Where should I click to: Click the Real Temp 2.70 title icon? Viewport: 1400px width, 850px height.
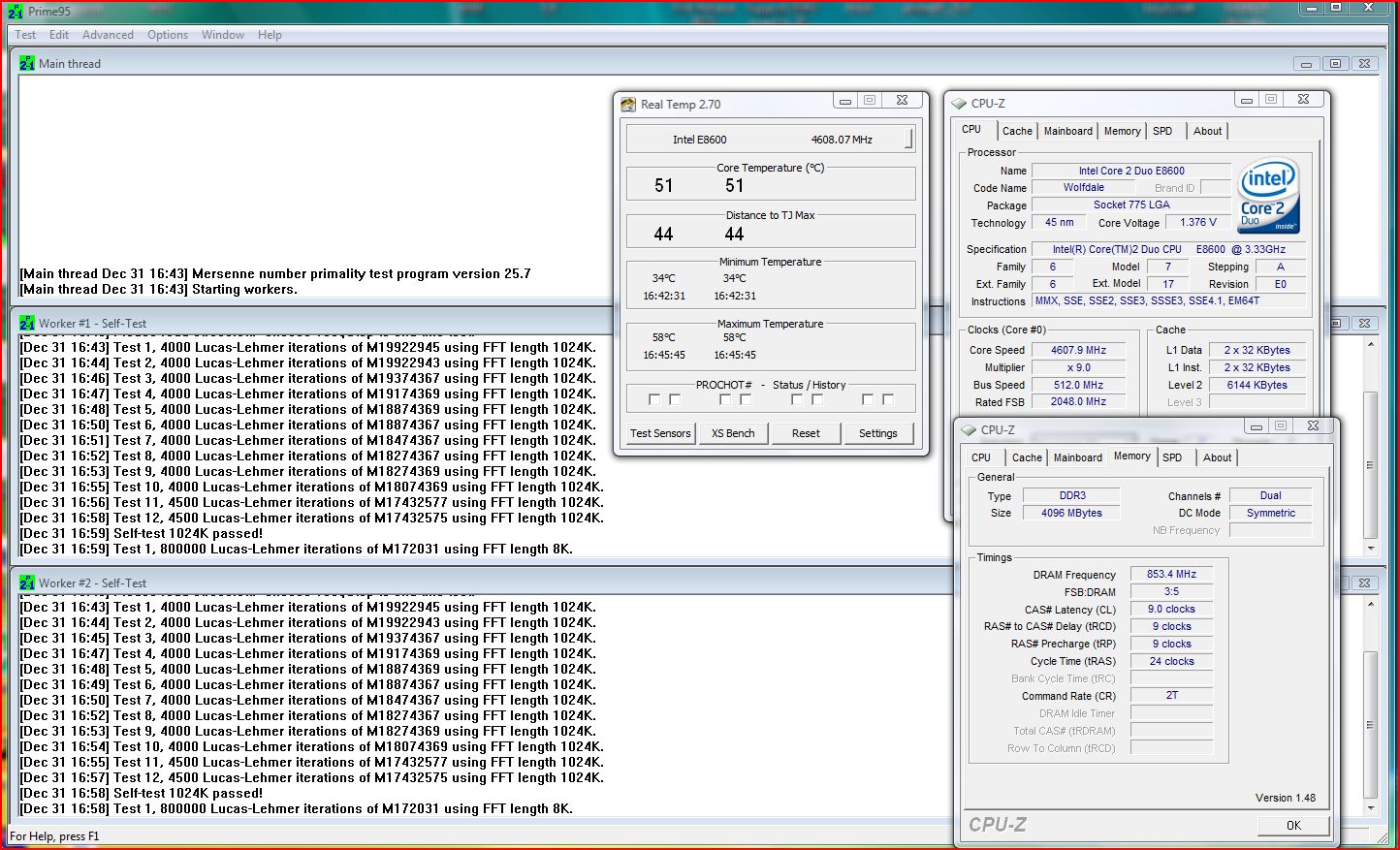pos(628,104)
